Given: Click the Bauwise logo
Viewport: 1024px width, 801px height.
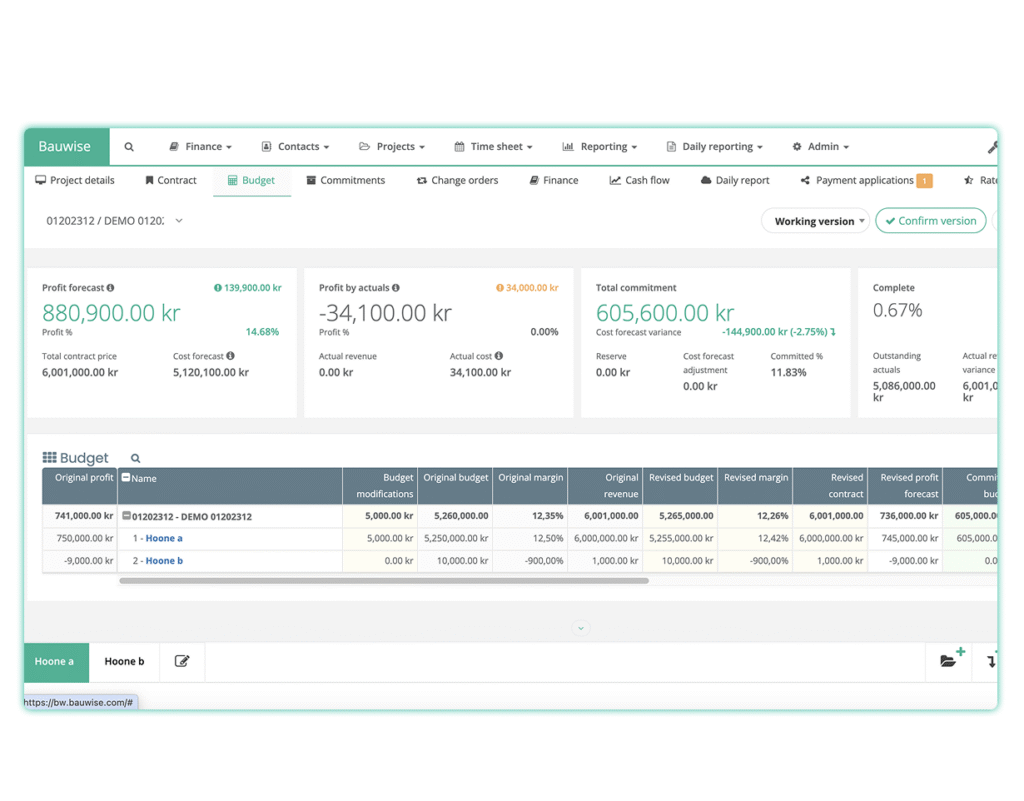Looking at the screenshot, I should 65,146.
